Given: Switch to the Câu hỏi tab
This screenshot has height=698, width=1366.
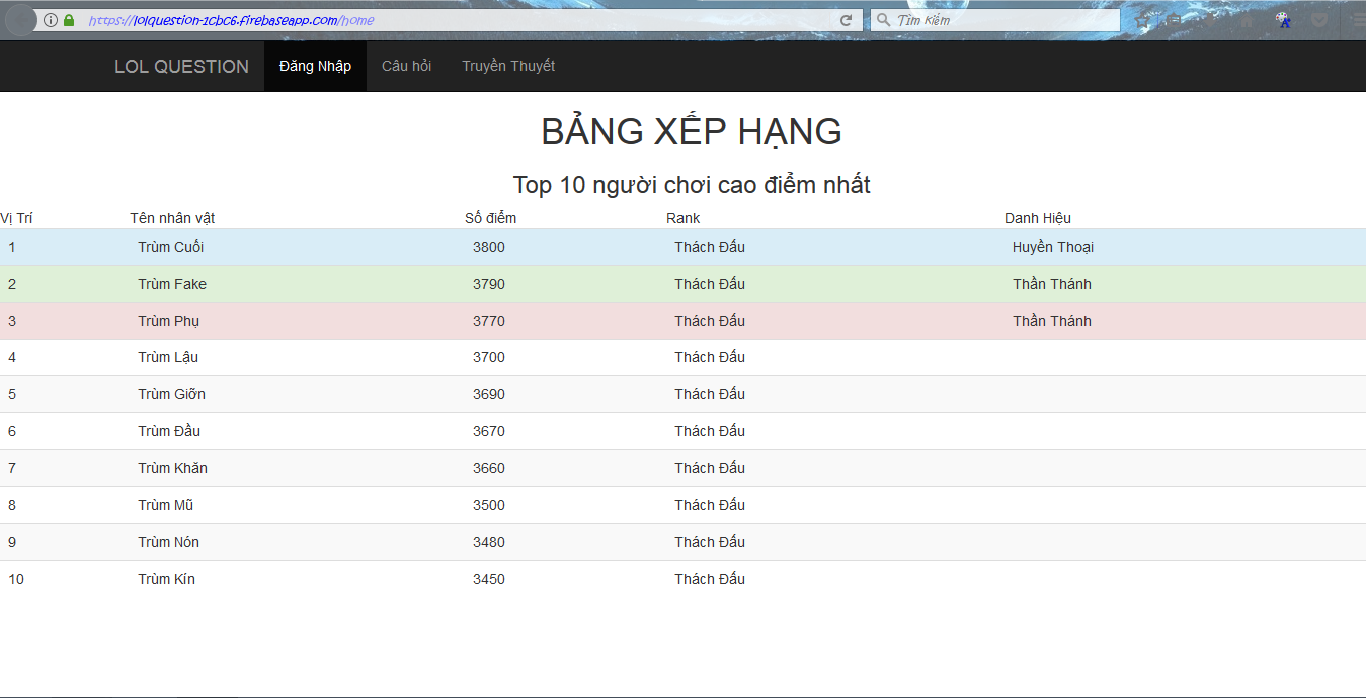Looking at the screenshot, I should coord(406,66).
